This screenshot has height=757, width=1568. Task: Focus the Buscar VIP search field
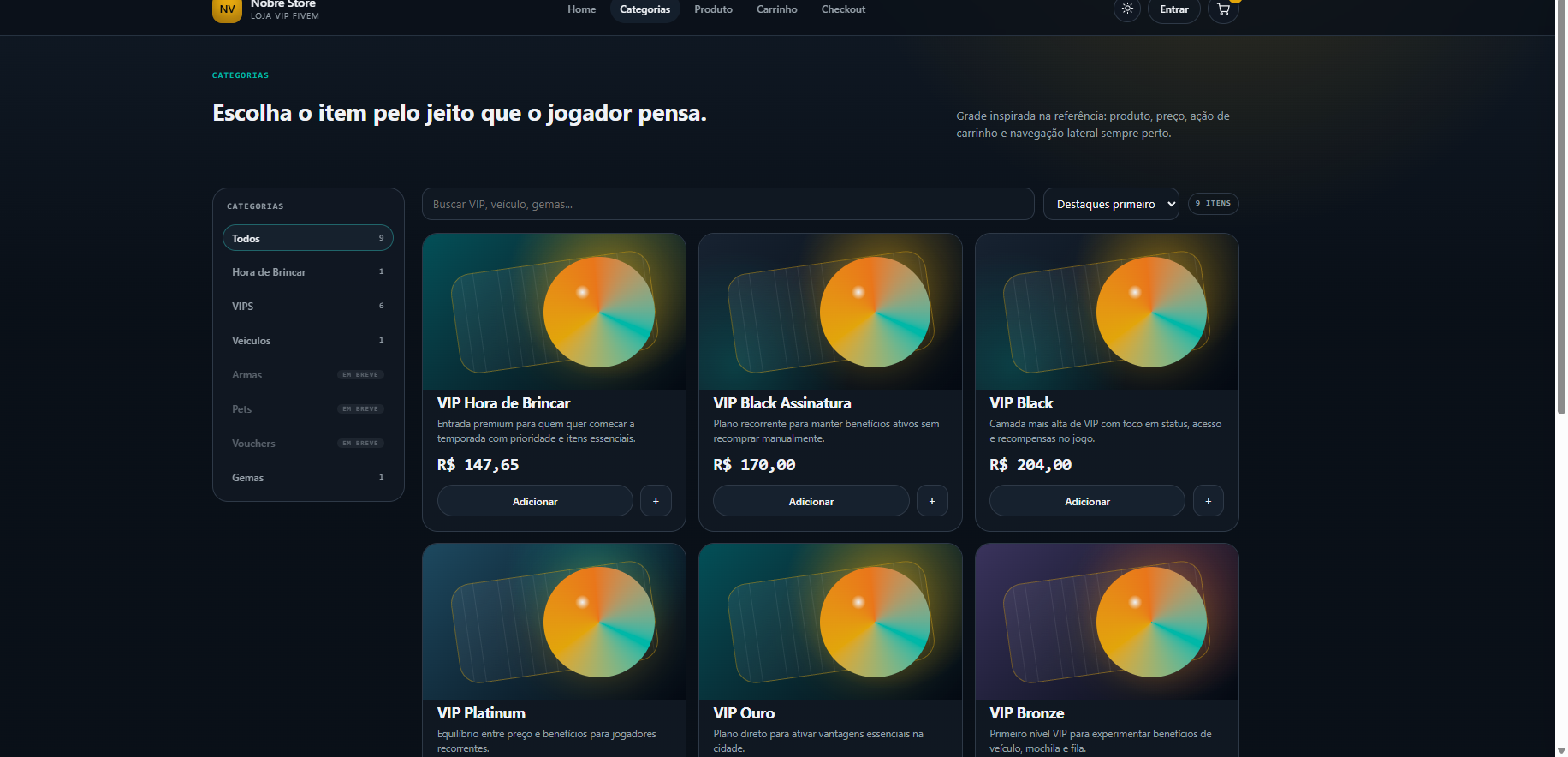point(728,204)
